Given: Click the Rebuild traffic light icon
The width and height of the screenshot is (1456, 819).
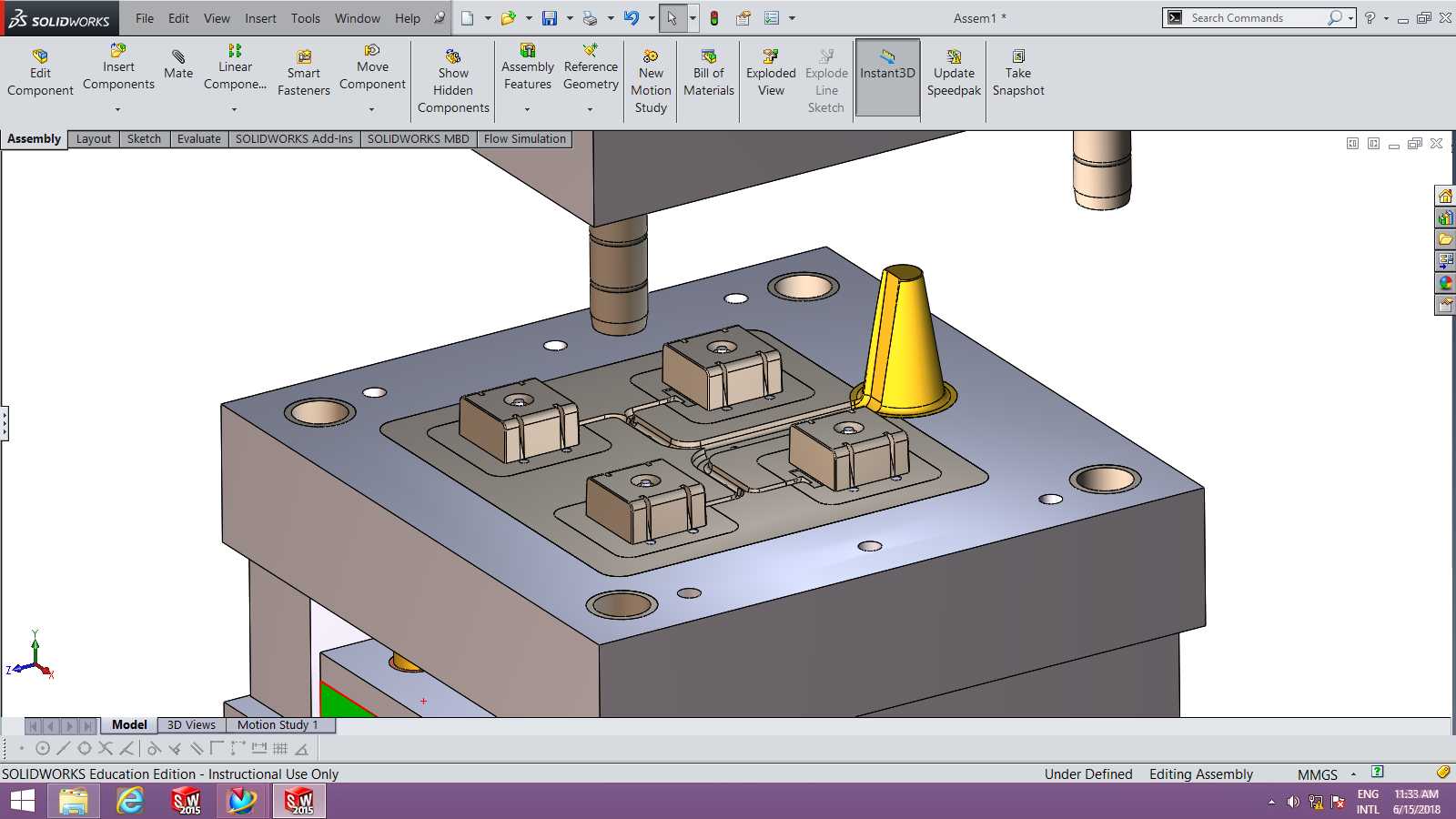Looking at the screenshot, I should pos(714,18).
